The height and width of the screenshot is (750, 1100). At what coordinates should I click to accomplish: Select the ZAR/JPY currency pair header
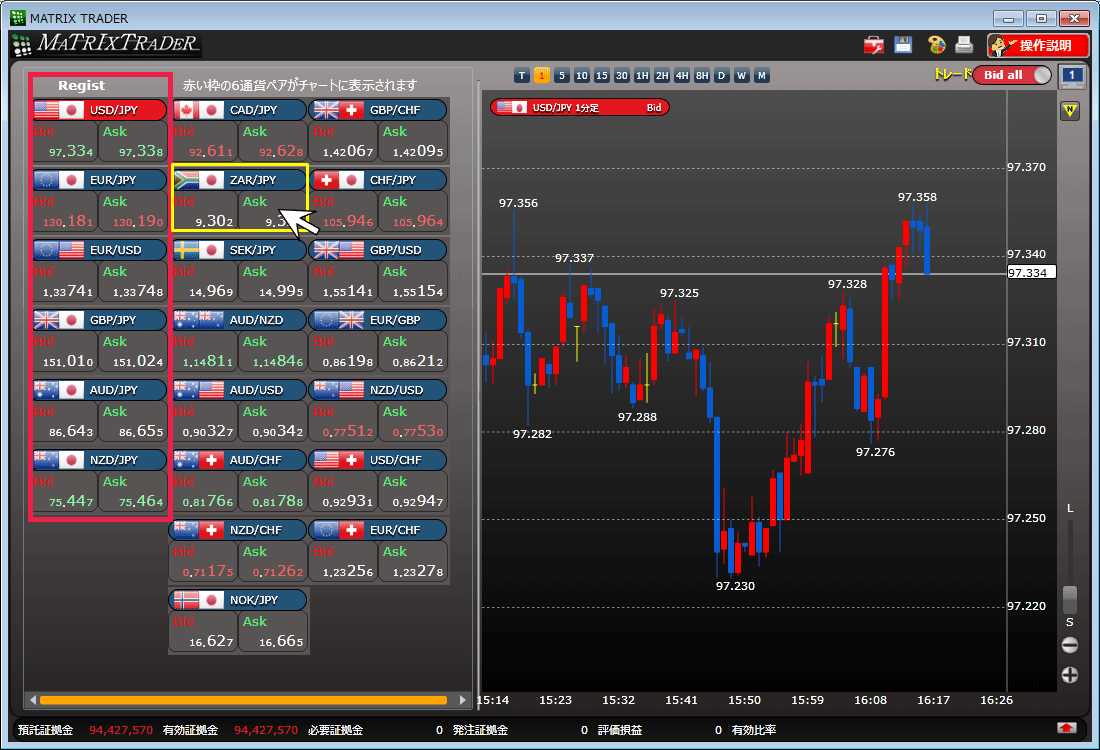tap(239, 180)
